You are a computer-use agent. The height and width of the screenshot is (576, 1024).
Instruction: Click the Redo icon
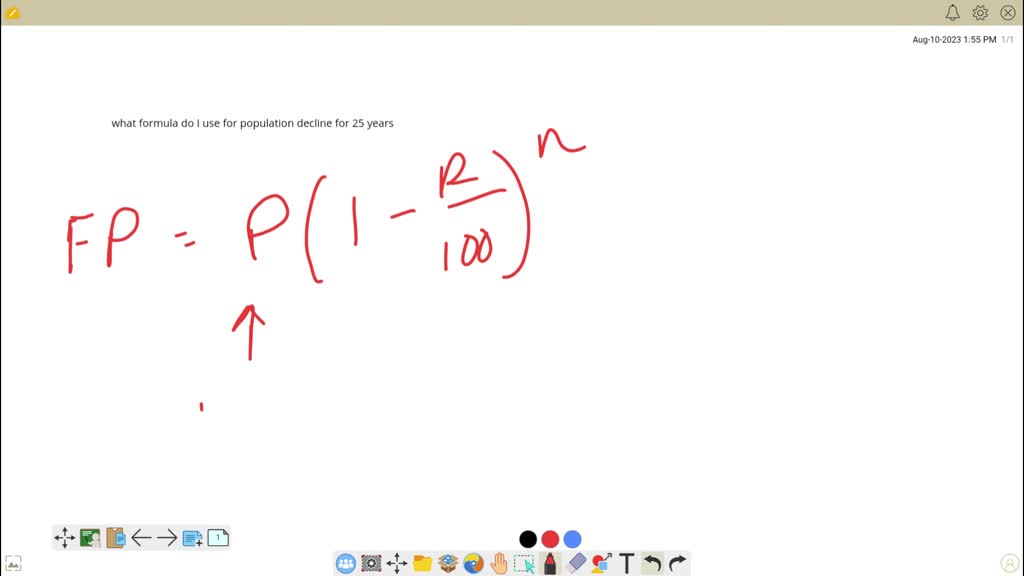point(677,563)
